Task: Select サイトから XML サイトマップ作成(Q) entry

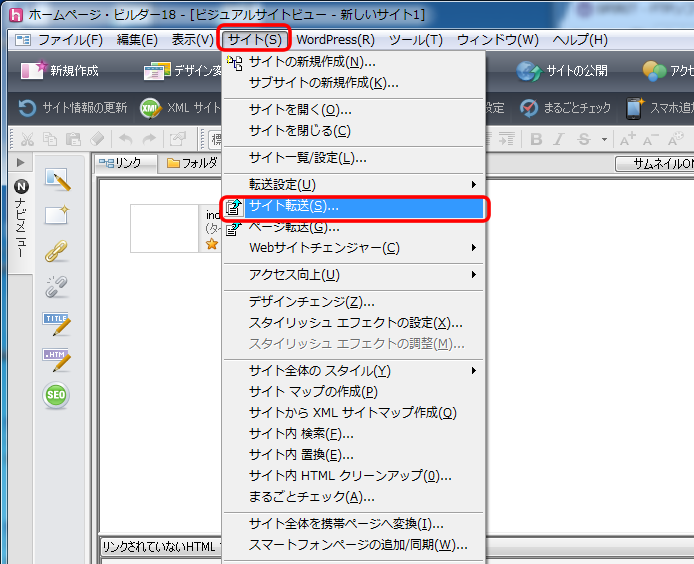Action: coord(353,413)
